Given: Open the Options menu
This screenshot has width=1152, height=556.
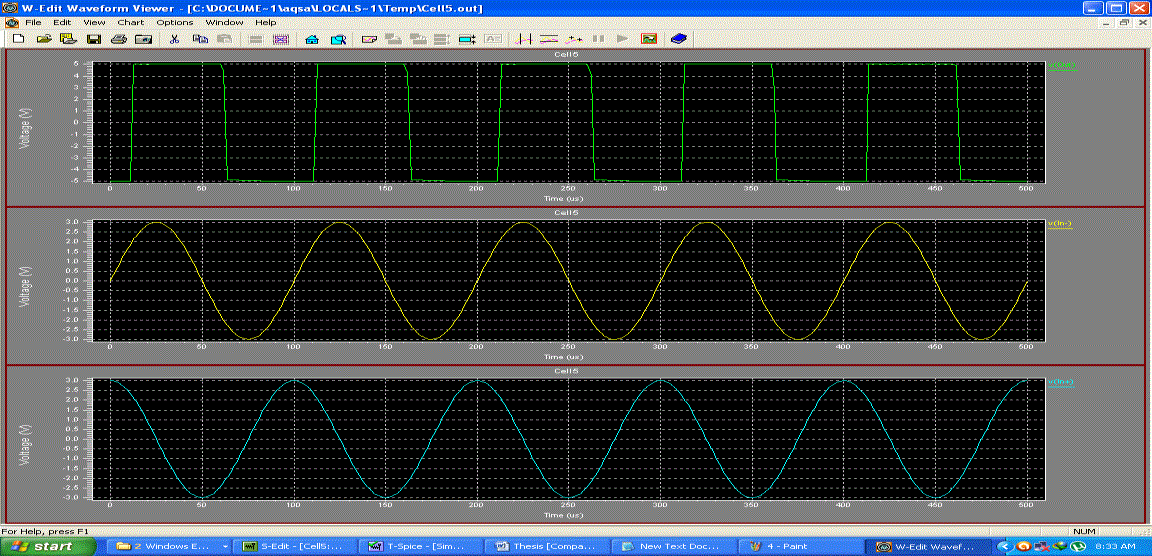Looking at the screenshot, I should tap(174, 22).
